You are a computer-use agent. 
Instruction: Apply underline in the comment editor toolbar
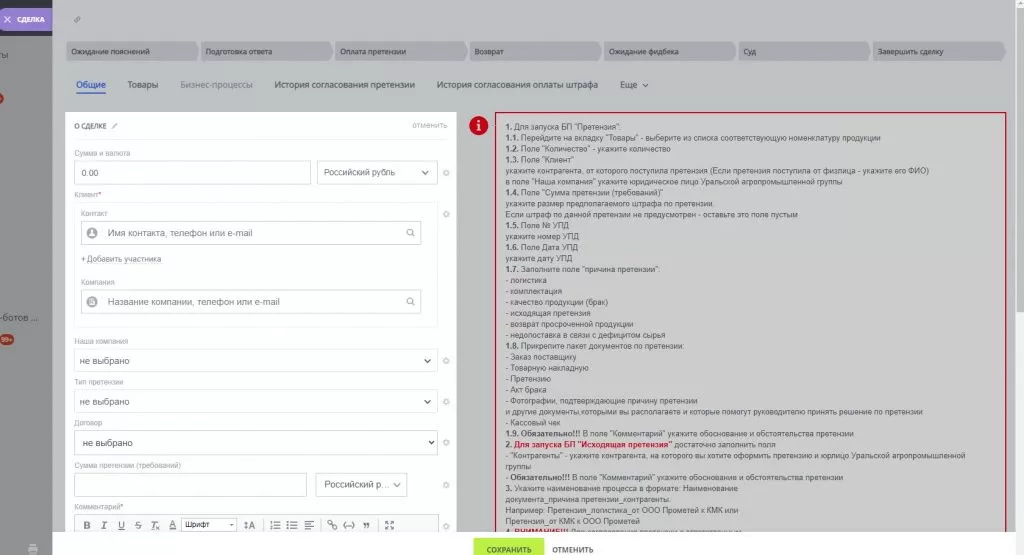coord(121,525)
